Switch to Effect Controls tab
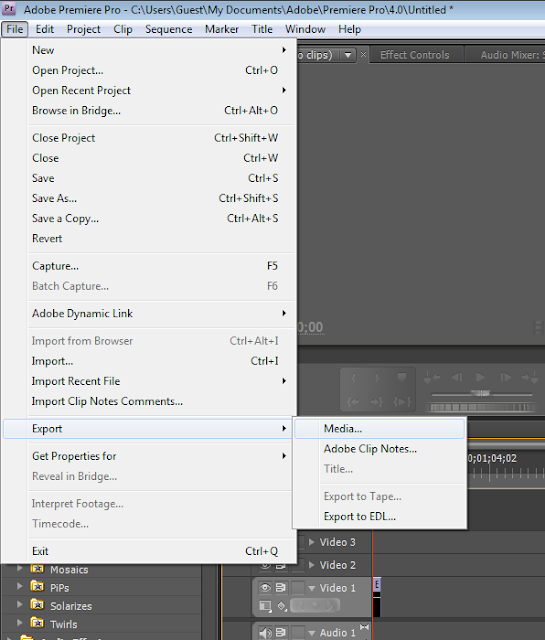Screen dimensions: 545x640 (x=414, y=55)
